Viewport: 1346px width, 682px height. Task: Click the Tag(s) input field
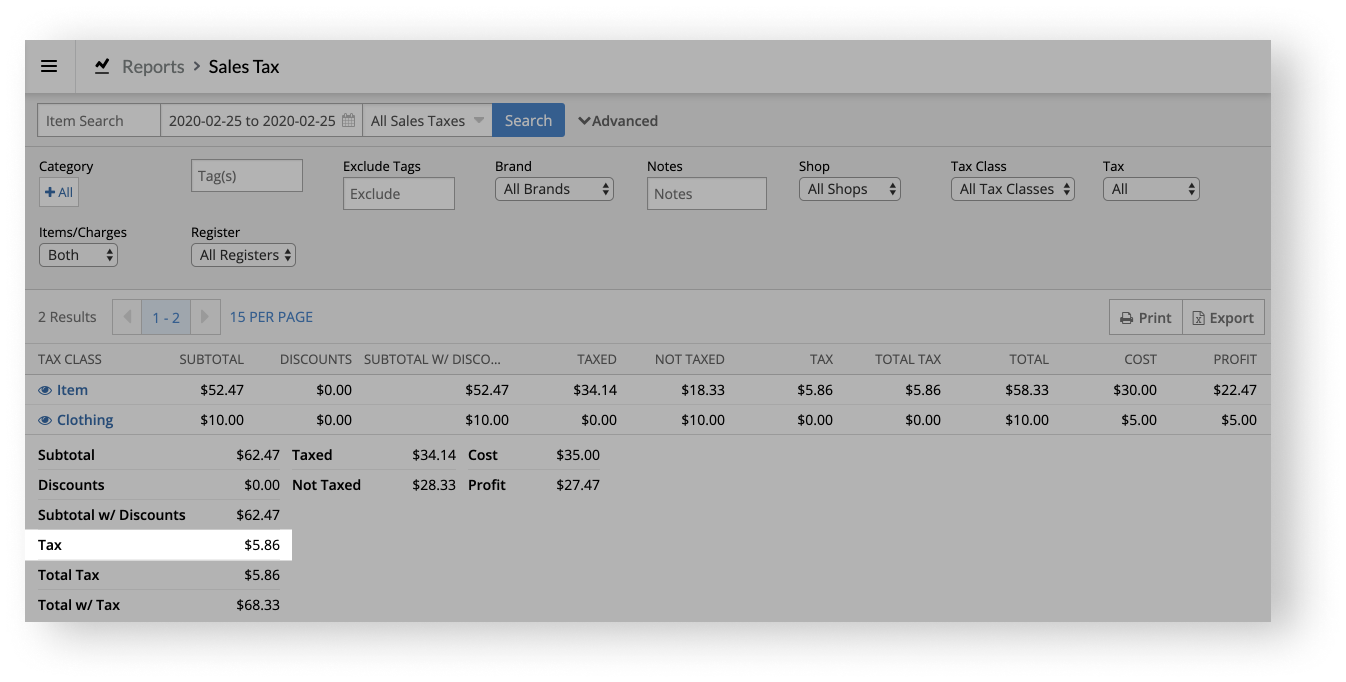247,175
